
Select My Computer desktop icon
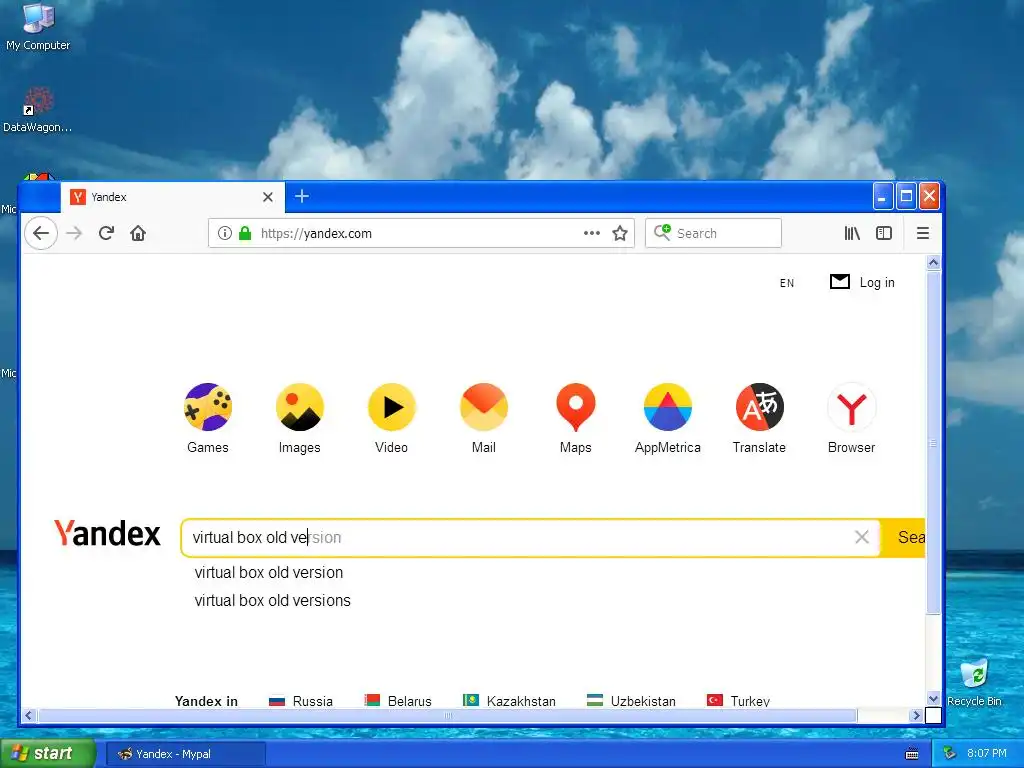coord(38,27)
